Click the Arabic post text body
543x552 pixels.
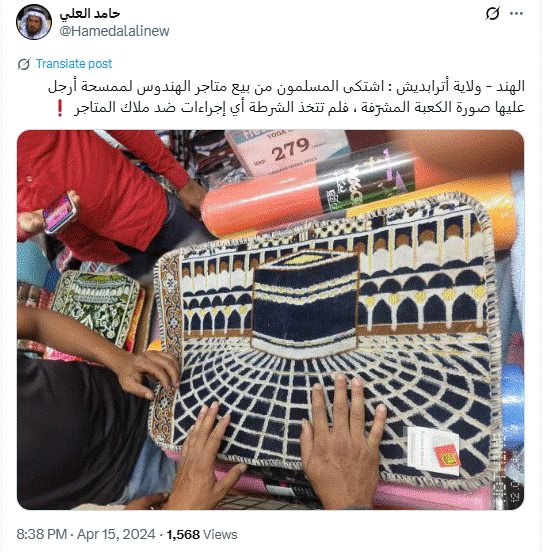tap(286, 97)
